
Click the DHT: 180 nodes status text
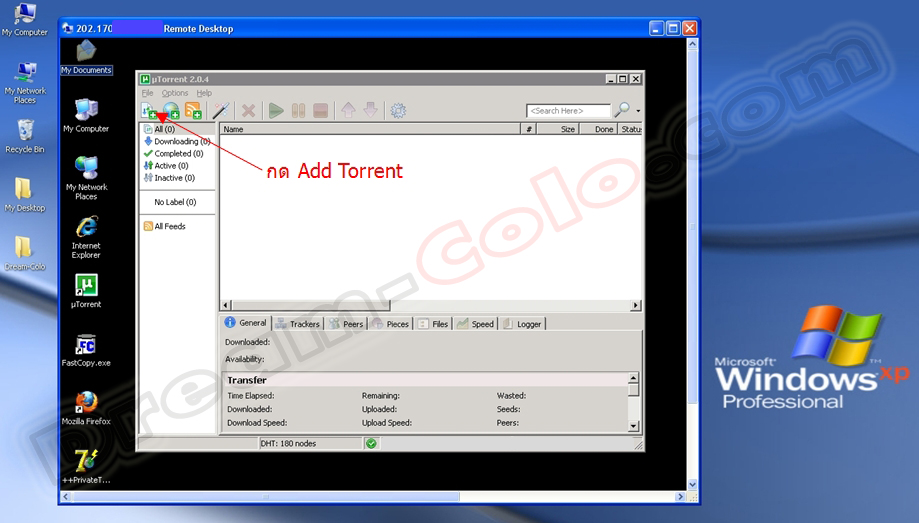288,444
